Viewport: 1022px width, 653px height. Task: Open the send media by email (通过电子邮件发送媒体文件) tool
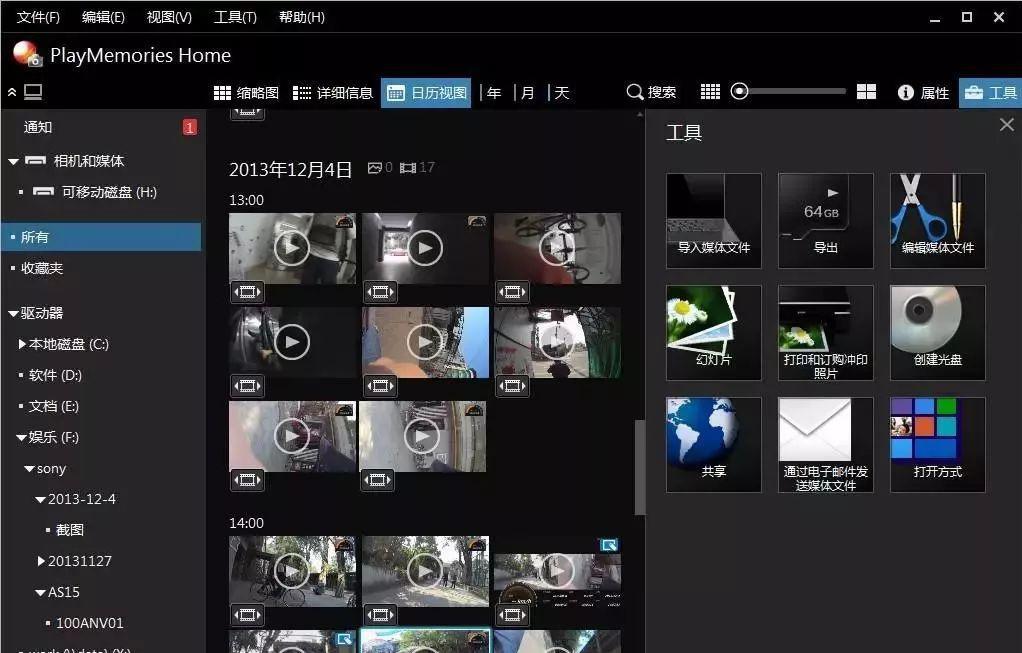826,445
